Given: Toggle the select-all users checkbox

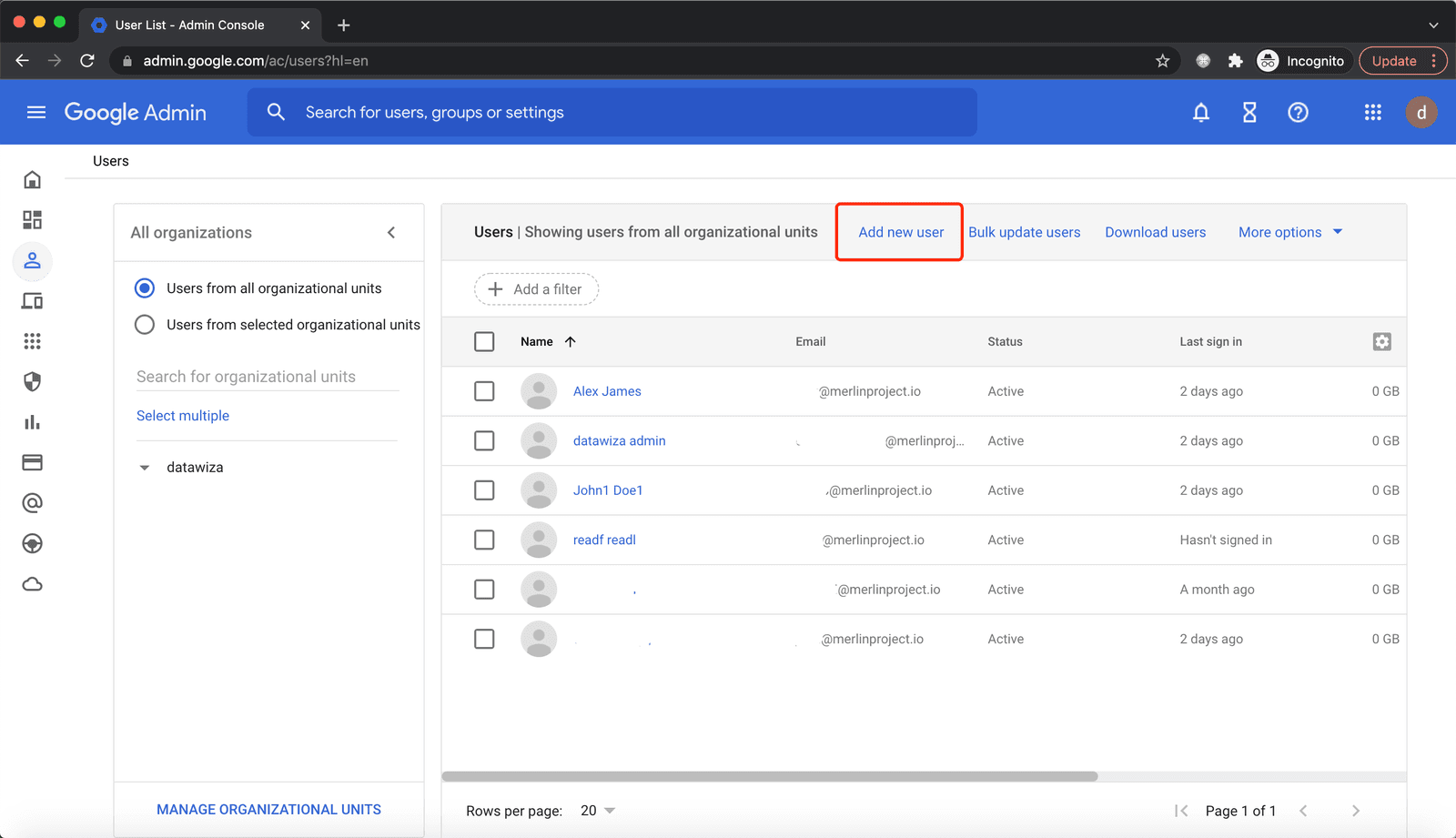Looking at the screenshot, I should pos(484,342).
